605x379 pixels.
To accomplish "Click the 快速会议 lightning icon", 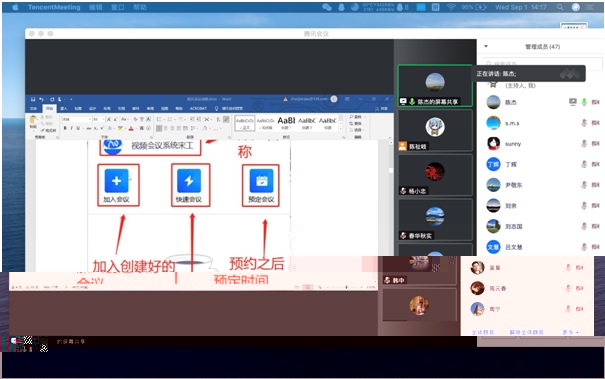I will tap(189, 181).
